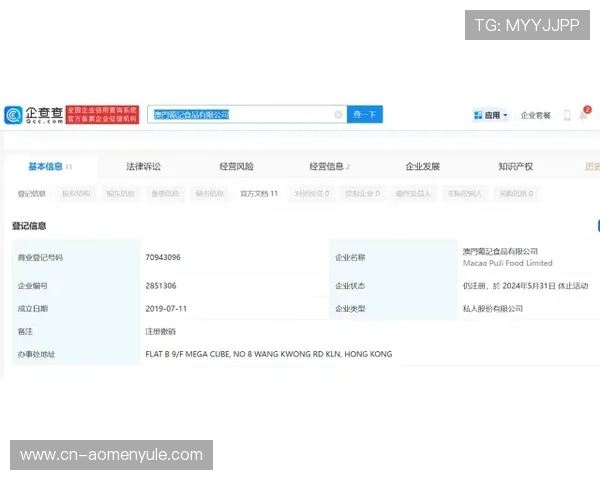Switch to the 法律诉讼 tab
Image resolution: width=600 pixels, height=480 pixels.
tap(143, 167)
